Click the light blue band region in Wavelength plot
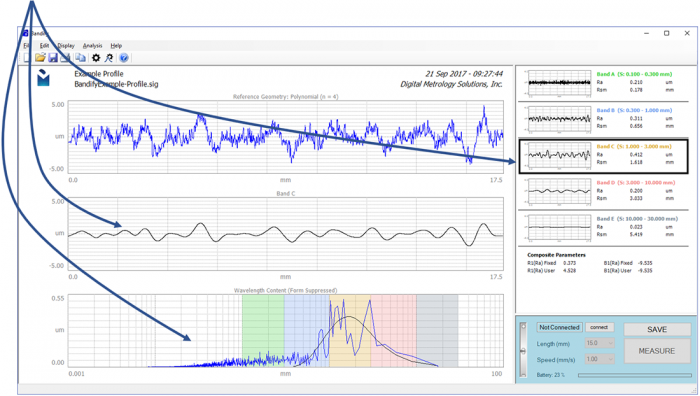This screenshot has width=700, height=396. (x=307, y=330)
